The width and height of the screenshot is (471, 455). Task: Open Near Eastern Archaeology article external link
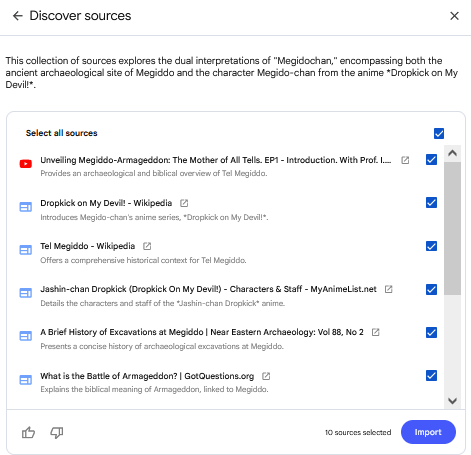[x=375, y=332]
